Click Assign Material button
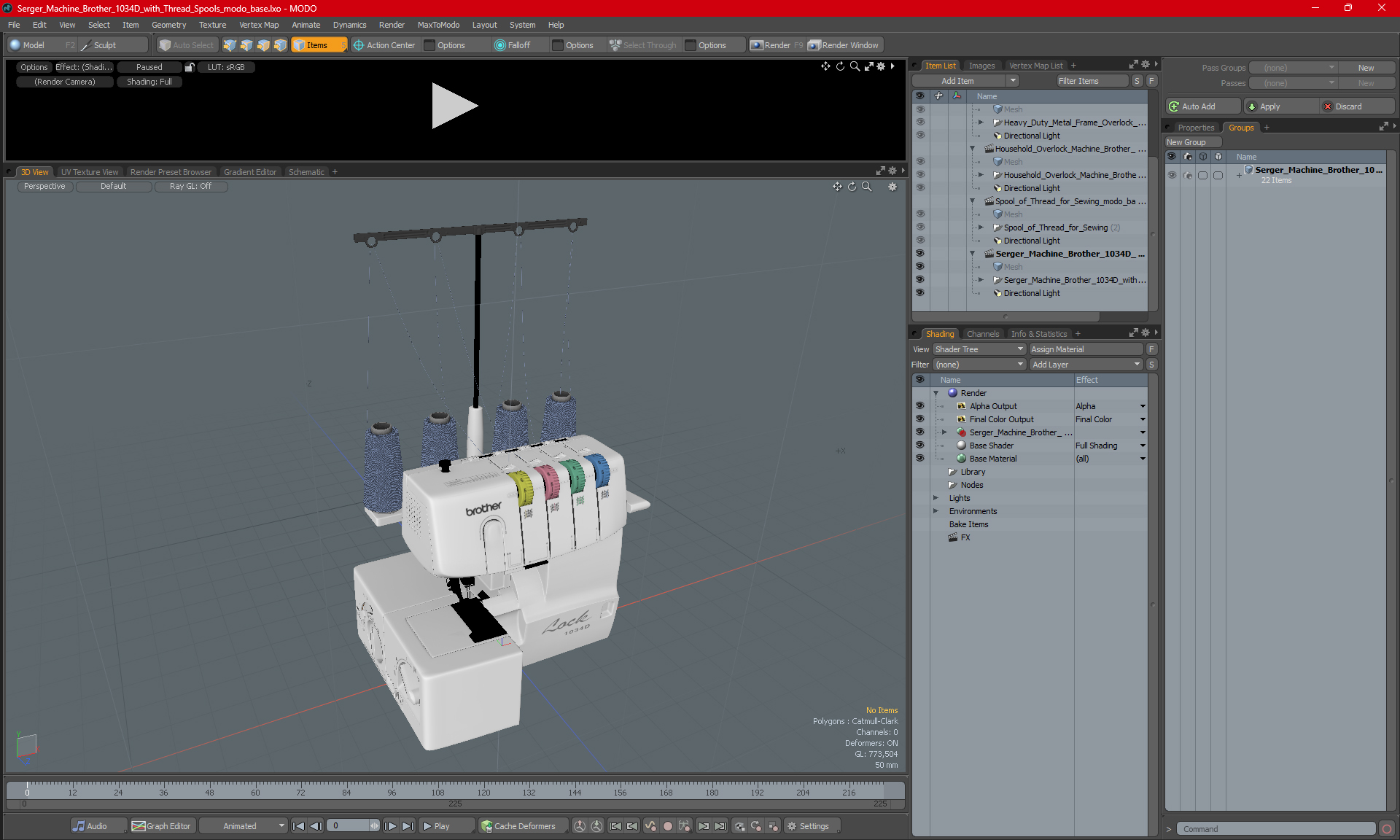Viewport: 1400px width, 840px height. click(x=1086, y=349)
